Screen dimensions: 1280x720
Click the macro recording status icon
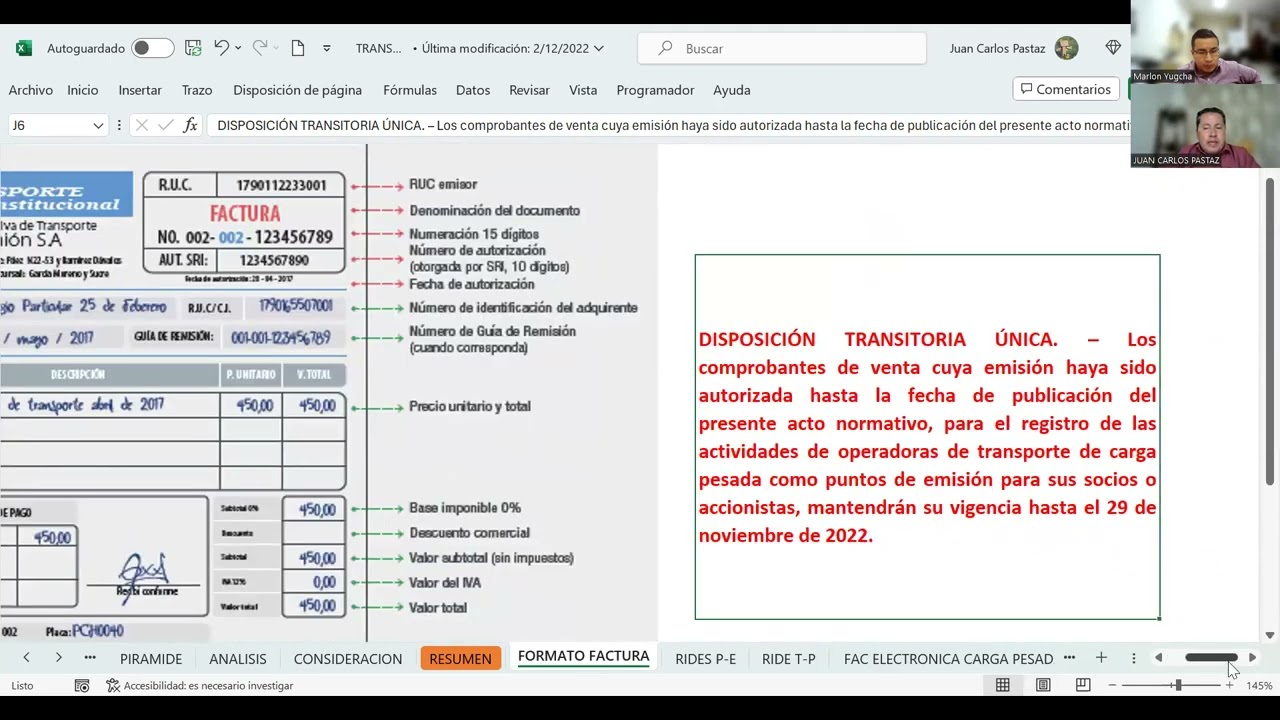pos(82,686)
